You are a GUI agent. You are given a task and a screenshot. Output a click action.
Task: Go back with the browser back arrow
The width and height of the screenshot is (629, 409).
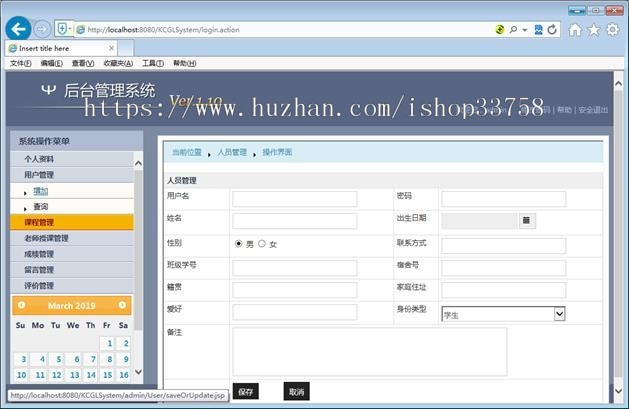click(18, 29)
